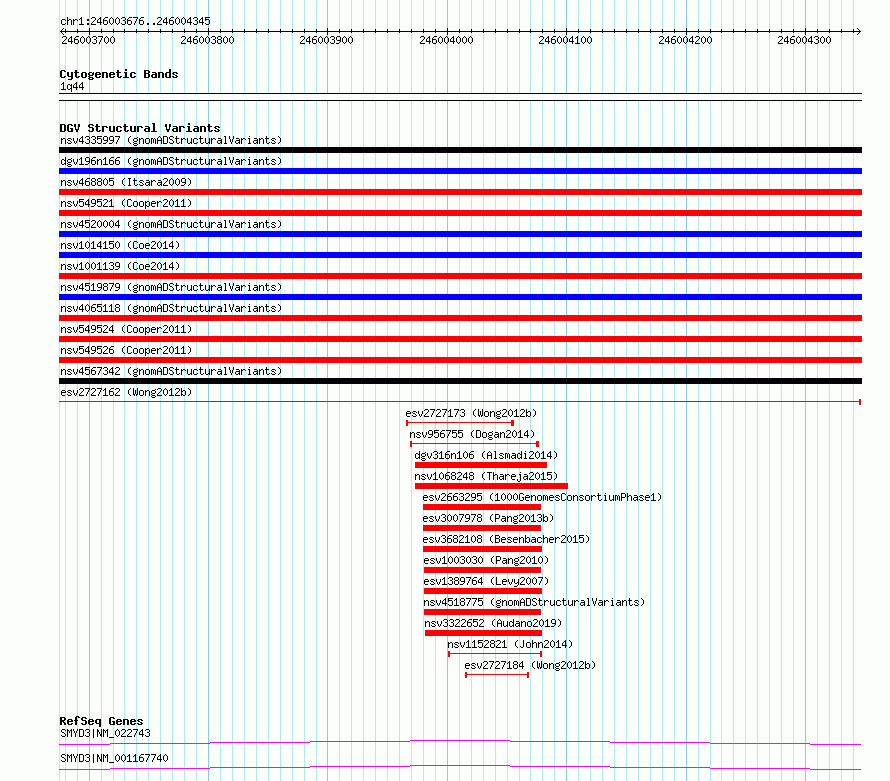Screen dimensions: 890x781
Task: Select variant label dgv196n166 (gnomADStructuralVariants)
Action: coord(171,161)
